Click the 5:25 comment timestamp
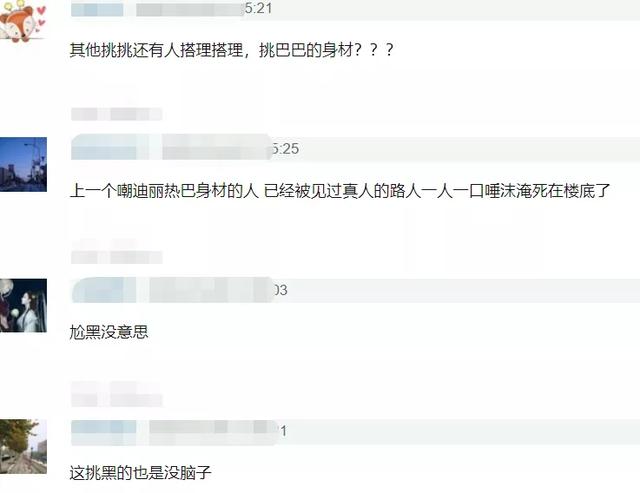The width and height of the screenshot is (640, 493). pos(286,149)
